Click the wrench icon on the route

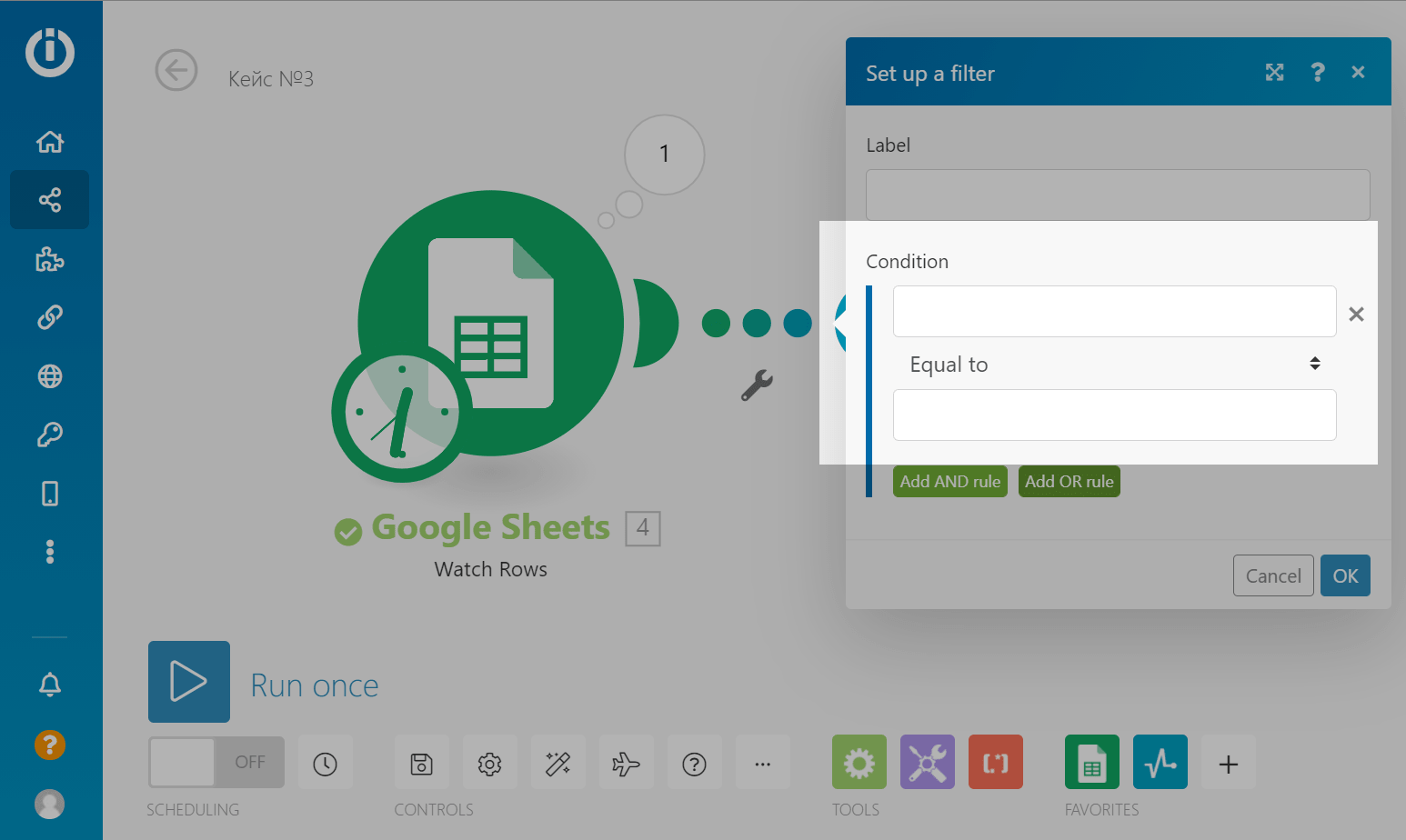pyautogui.click(x=757, y=385)
